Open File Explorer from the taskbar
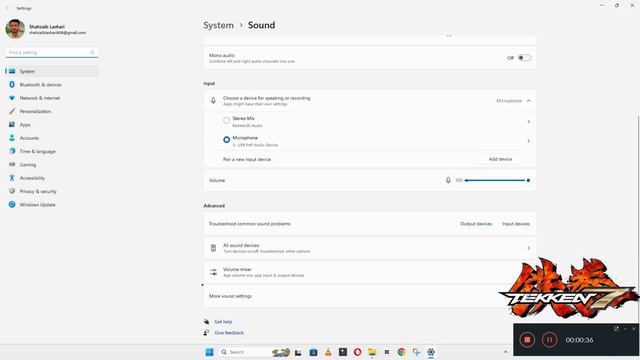The height and width of the screenshot is (360, 640). pos(372,352)
